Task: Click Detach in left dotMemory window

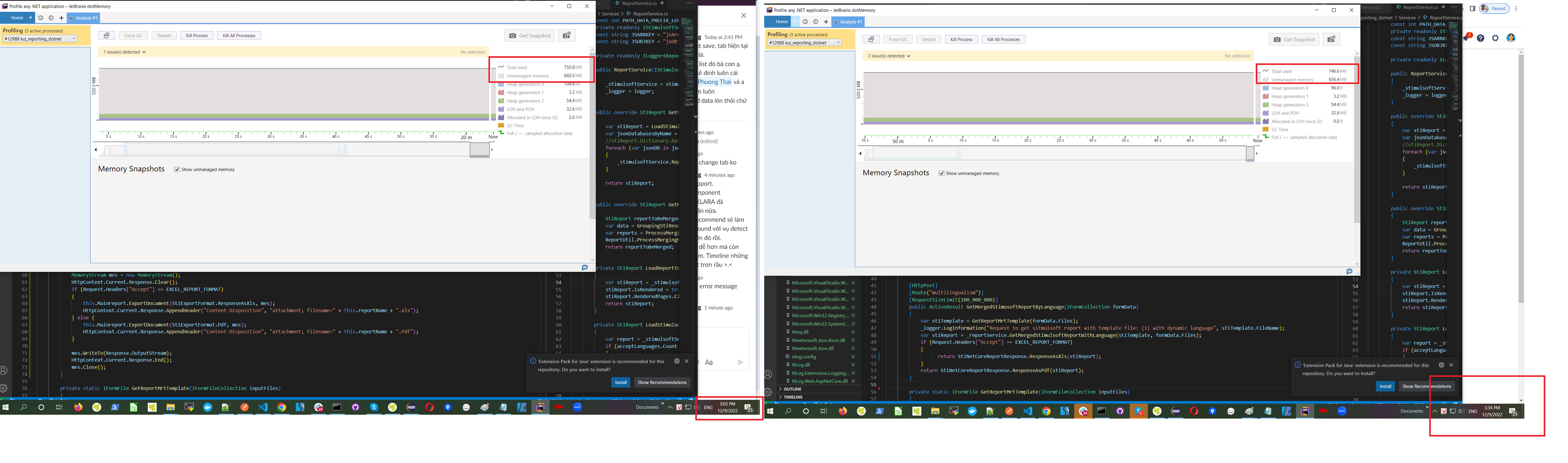Action: pyautogui.click(x=164, y=35)
